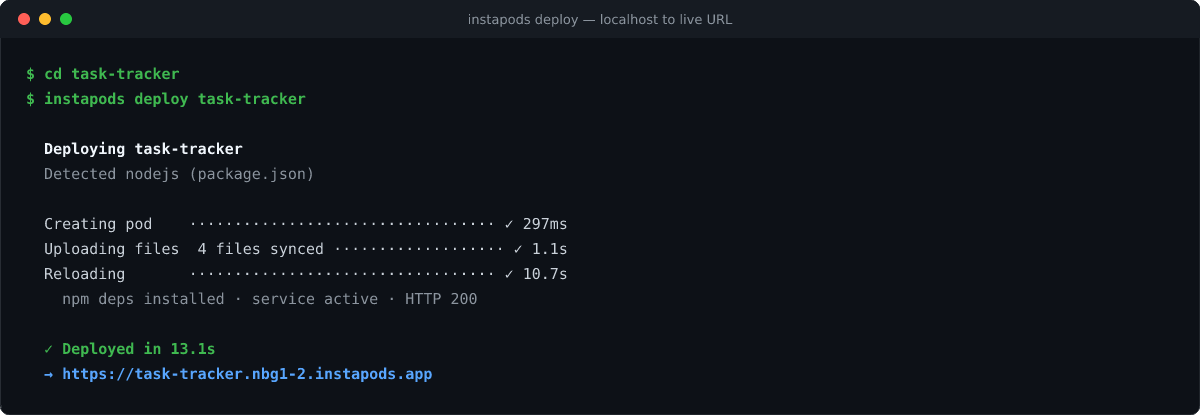This screenshot has height=415, width=1200.
Task: Click the 'HTTP 200' status text
Action: [441, 299]
